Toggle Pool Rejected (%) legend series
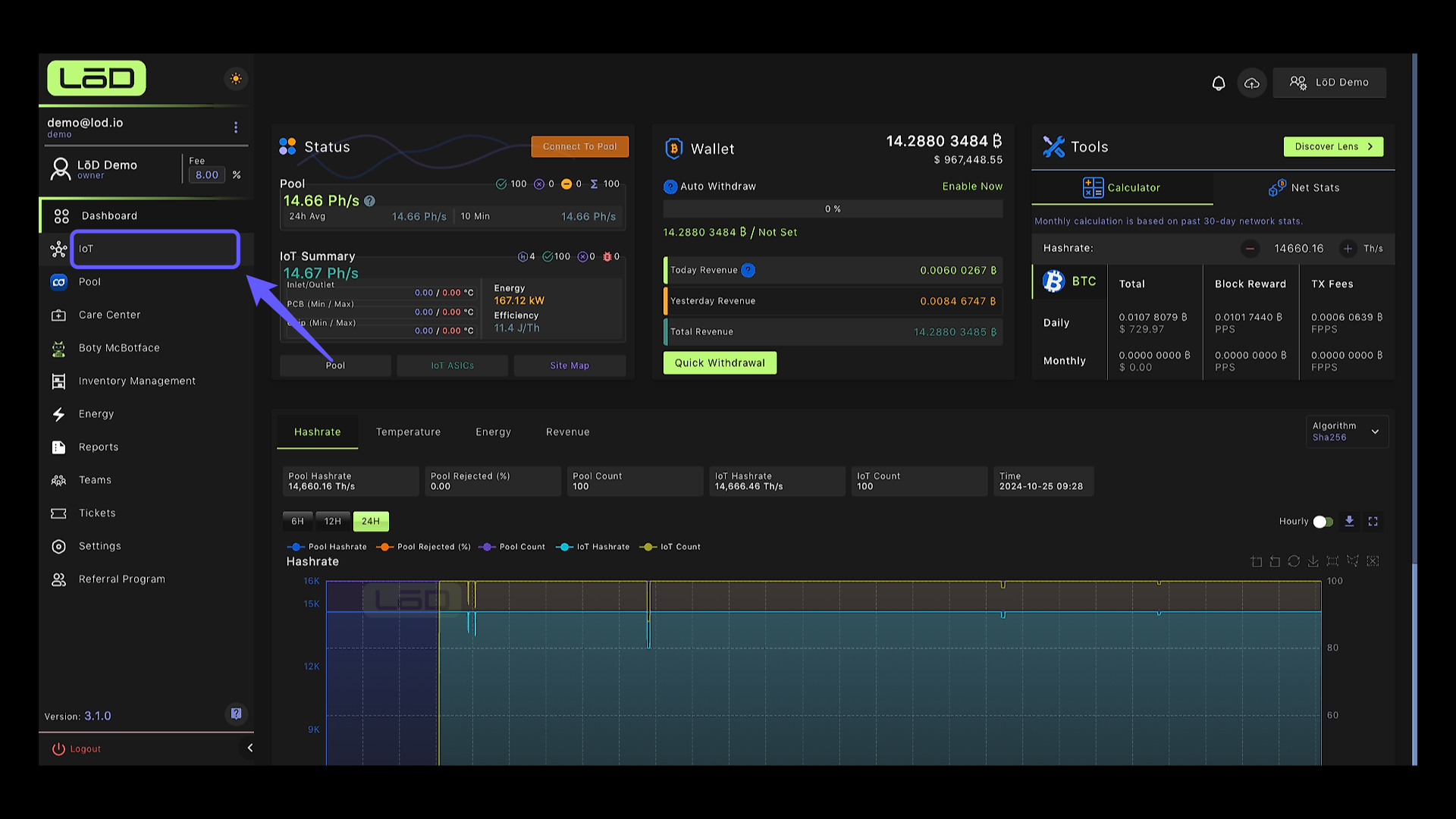Screen dimensions: 1456x819 pyautogui.click(x=423, y=547)
